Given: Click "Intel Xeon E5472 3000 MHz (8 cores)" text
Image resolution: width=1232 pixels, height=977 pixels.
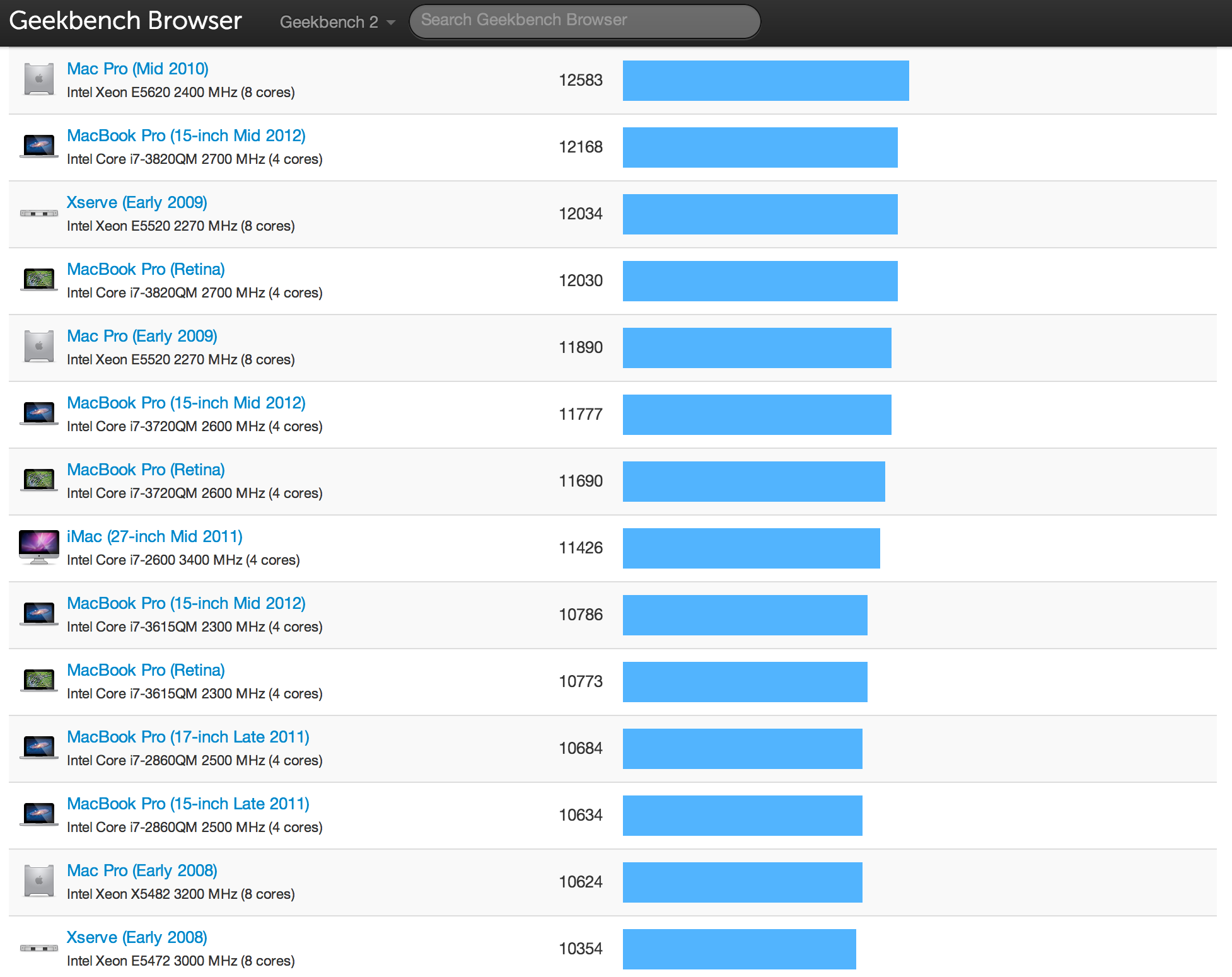Looking at the screenshot, I should click(181, 961).
